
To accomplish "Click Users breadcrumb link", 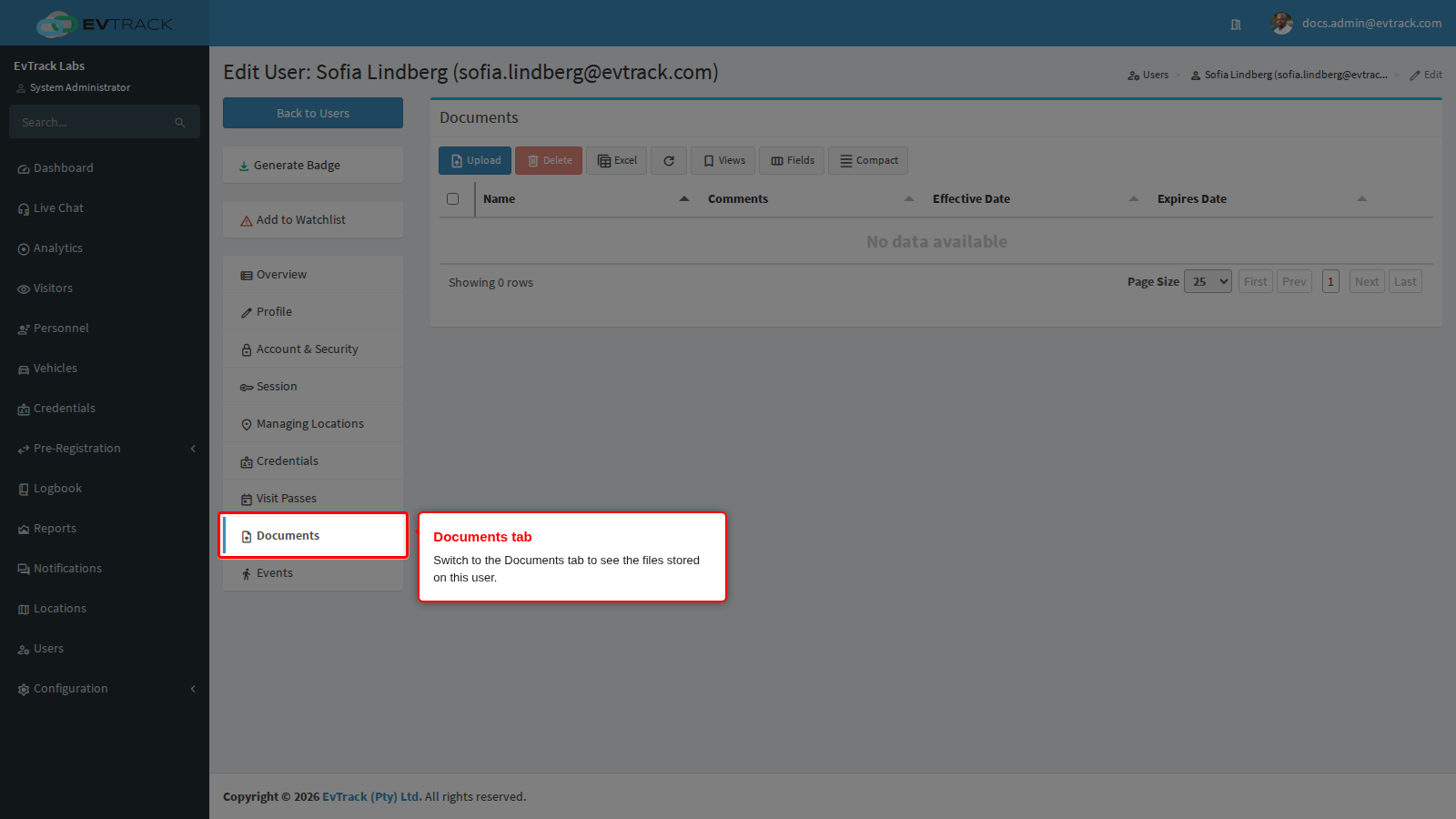I will (x=1148, y=75).
